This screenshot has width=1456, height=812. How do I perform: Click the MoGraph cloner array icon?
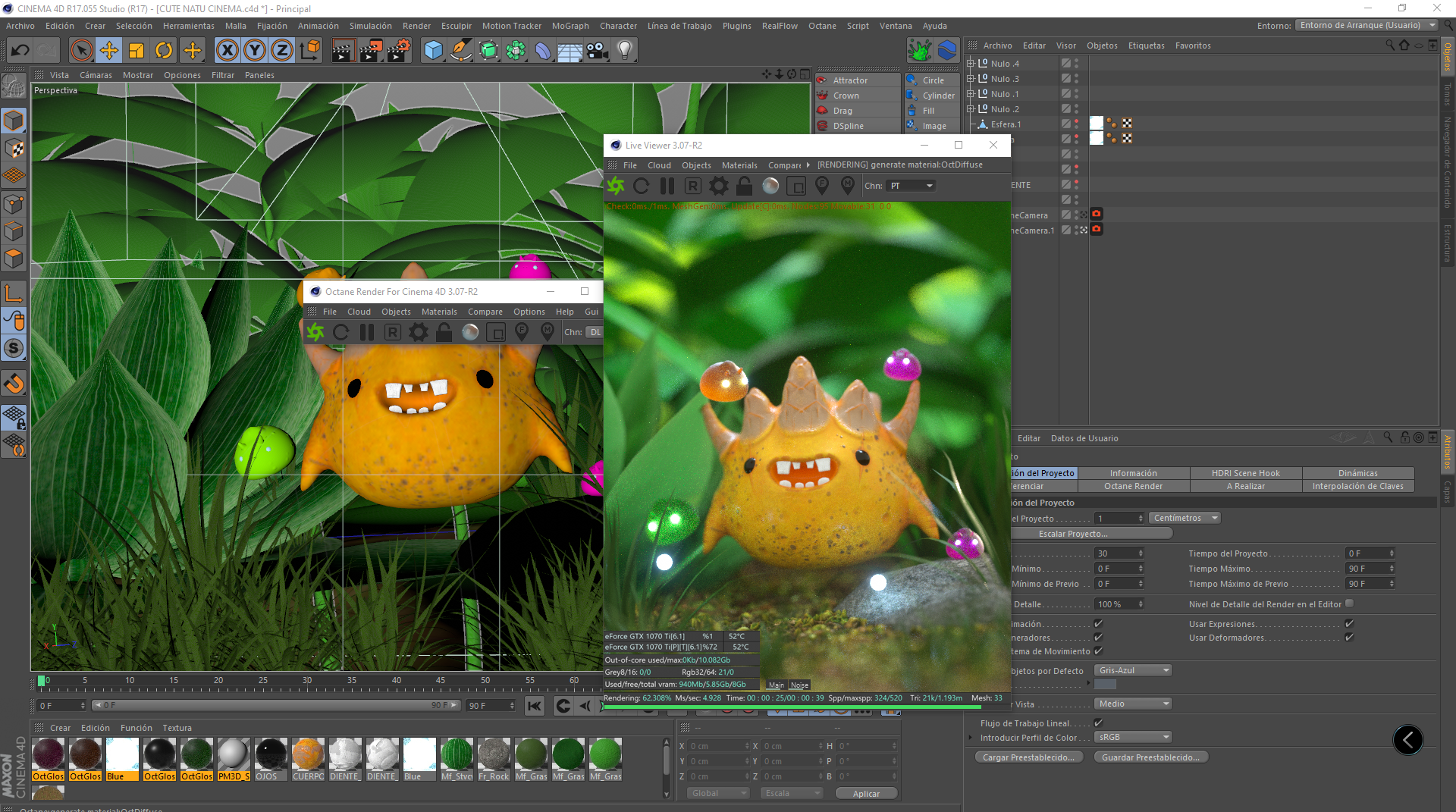[516, 51]
